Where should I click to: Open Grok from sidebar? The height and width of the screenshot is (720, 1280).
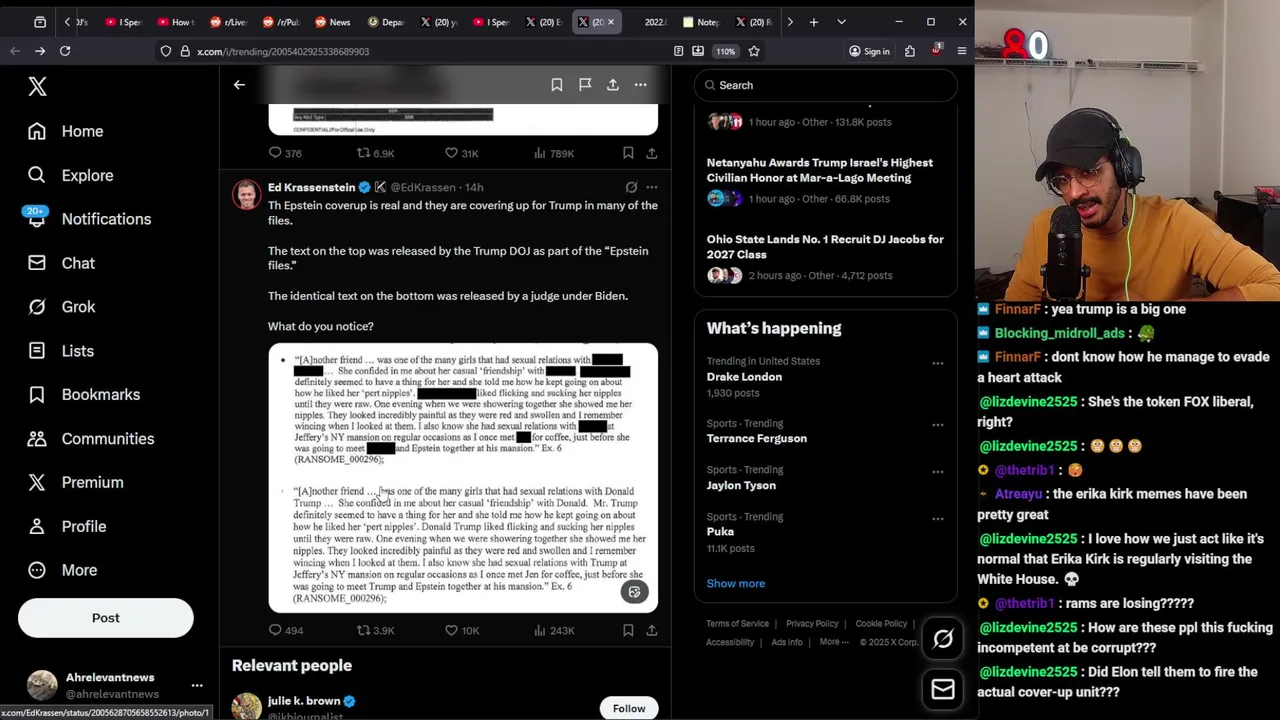pos(62,307)
